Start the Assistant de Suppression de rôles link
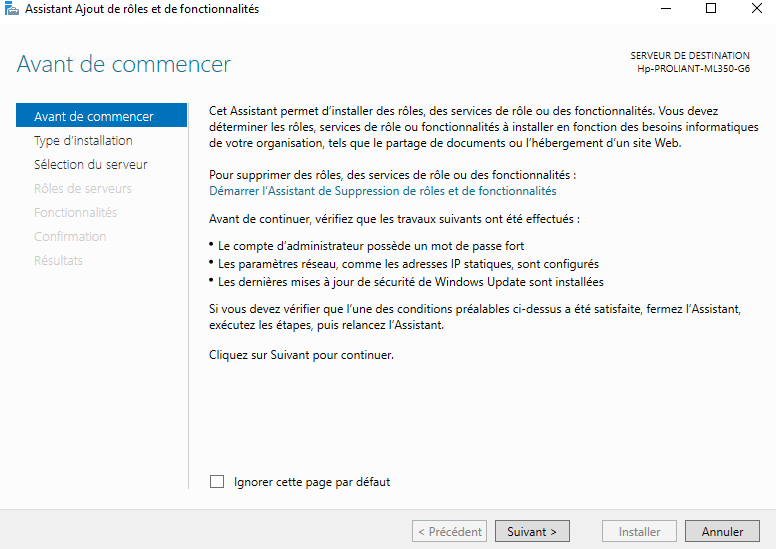The width and height of the screenshot is (776, 549). pos(382,191)
